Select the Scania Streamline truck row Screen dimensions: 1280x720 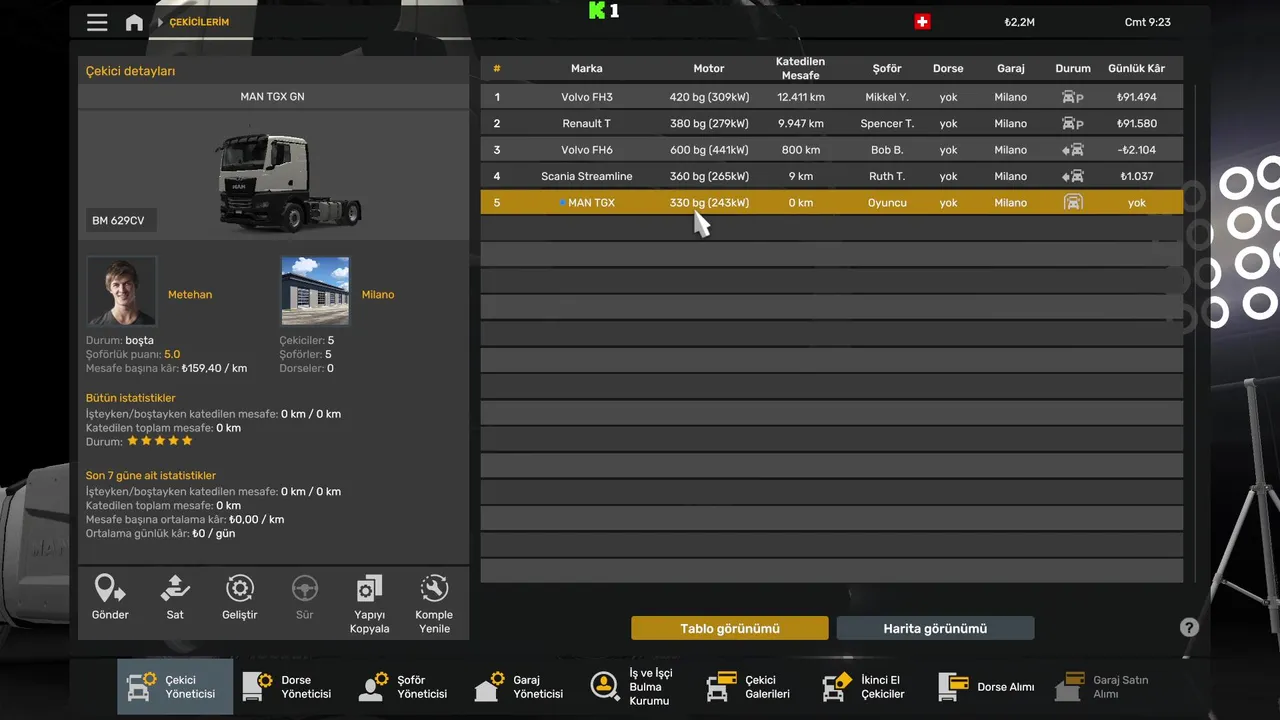pos(832,176)
